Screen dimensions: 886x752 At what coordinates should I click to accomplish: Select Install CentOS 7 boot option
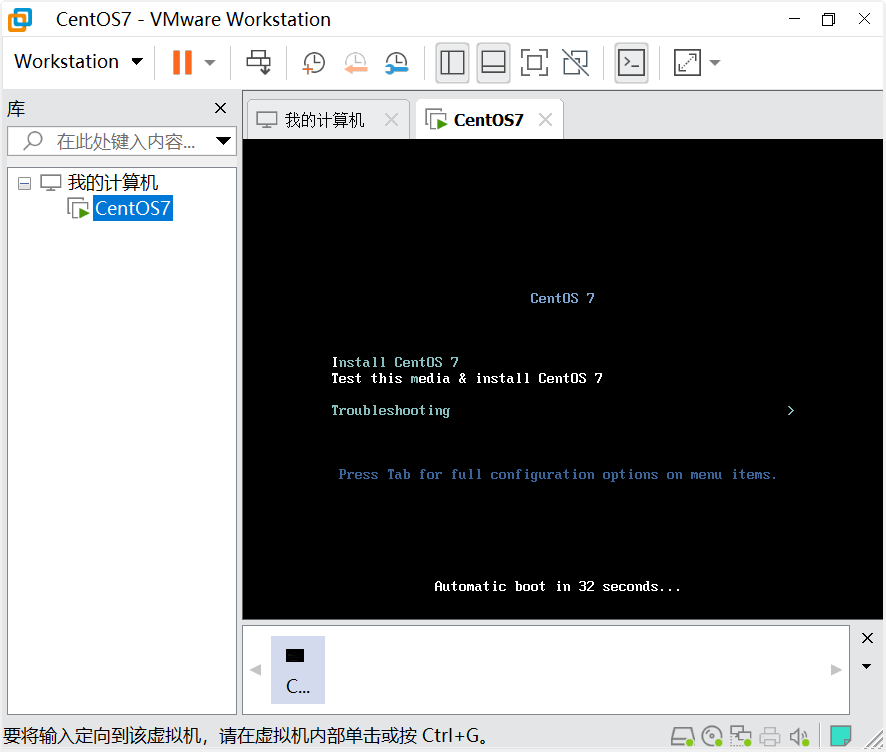click(395, 362)
